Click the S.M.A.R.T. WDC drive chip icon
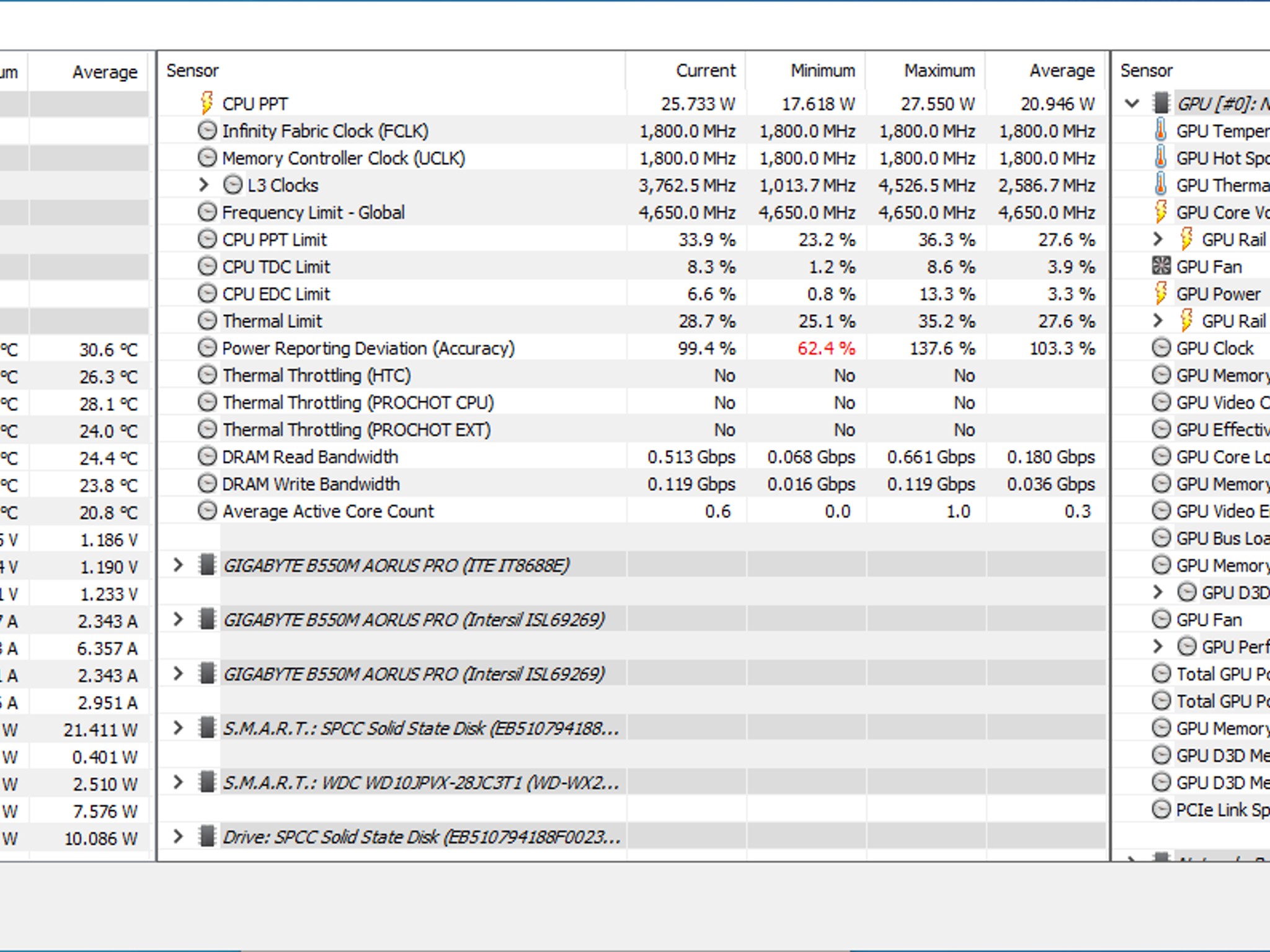The height and width of the screenshot is (952, 1270). [207, 782]
